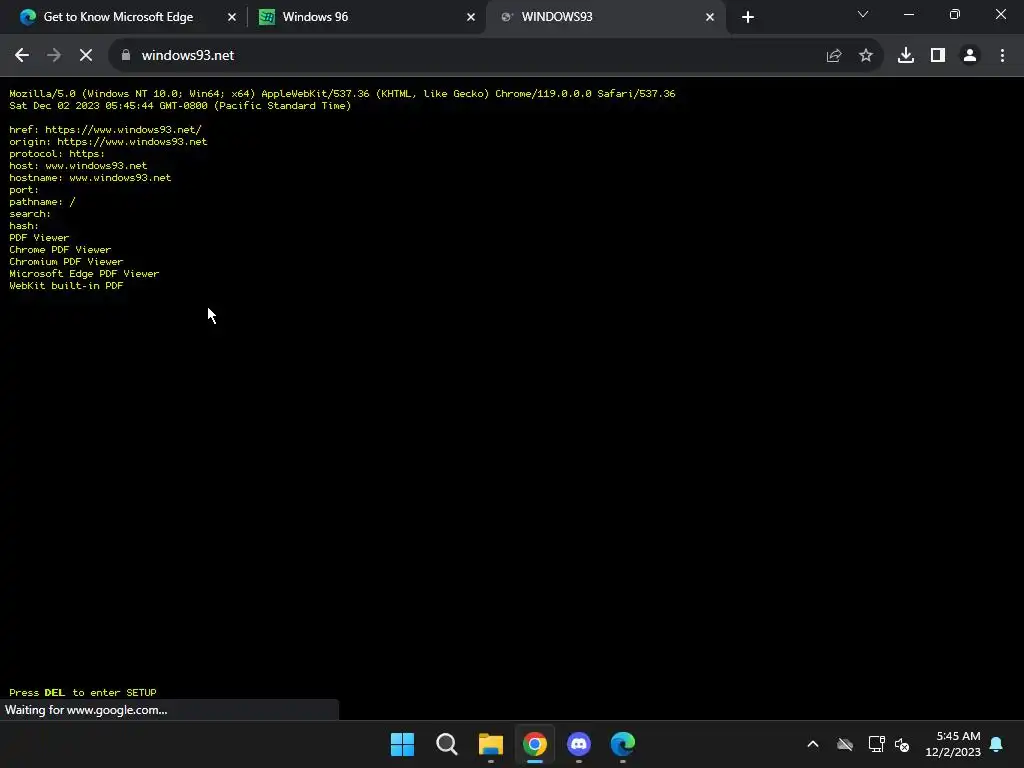The height and width of the screenshot is (768, 1024).
Task: Open File Explorer from the taskbar
Action: click(x=490, y=744)
